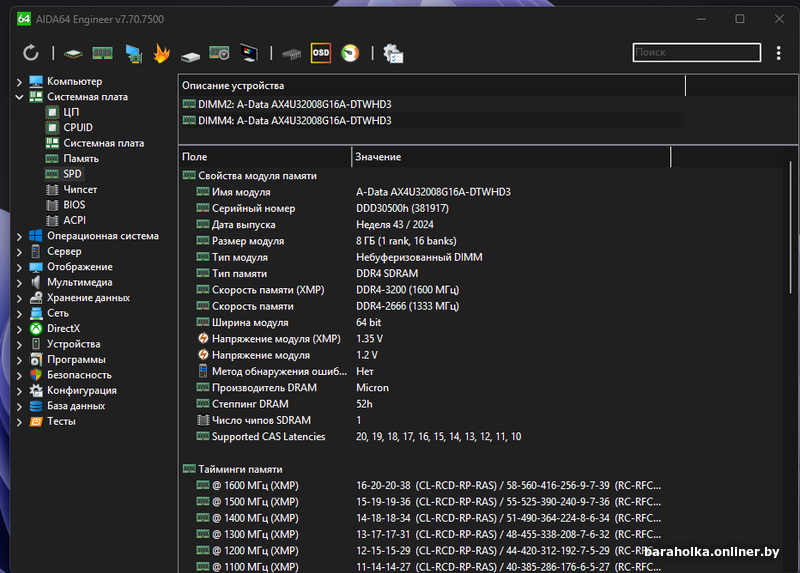Click the Поле column header
Viewport: 800px width, 573px height.
click(x=265, y=157)
